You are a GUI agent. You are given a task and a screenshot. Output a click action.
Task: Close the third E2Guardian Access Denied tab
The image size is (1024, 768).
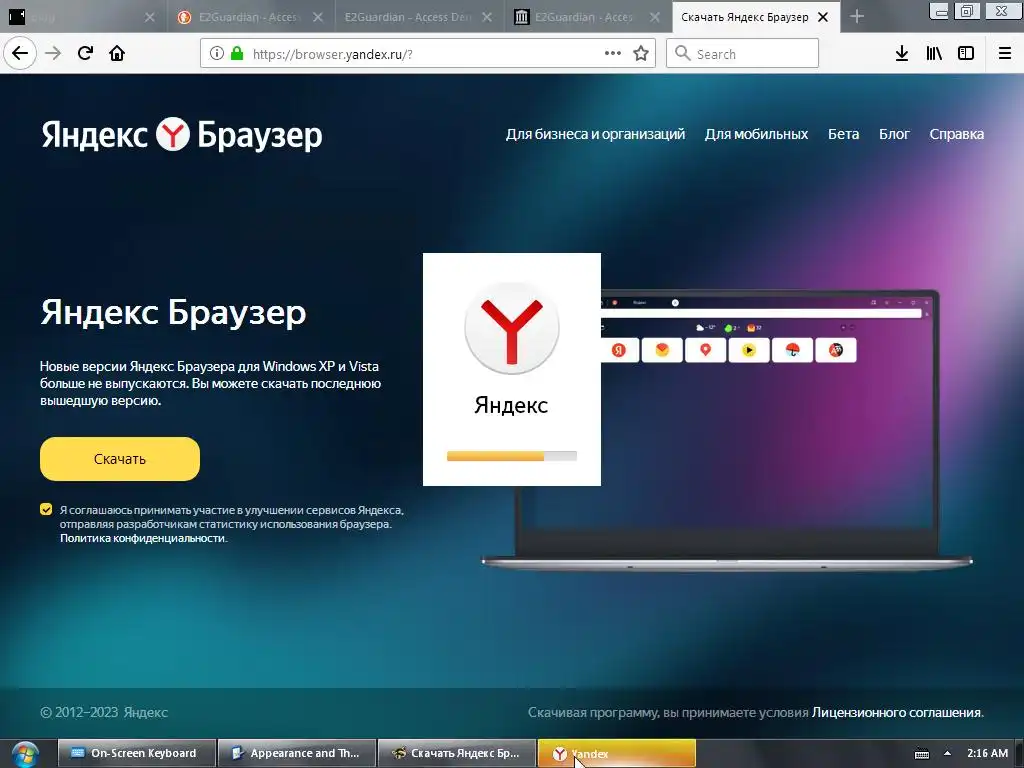click(487, 17)
